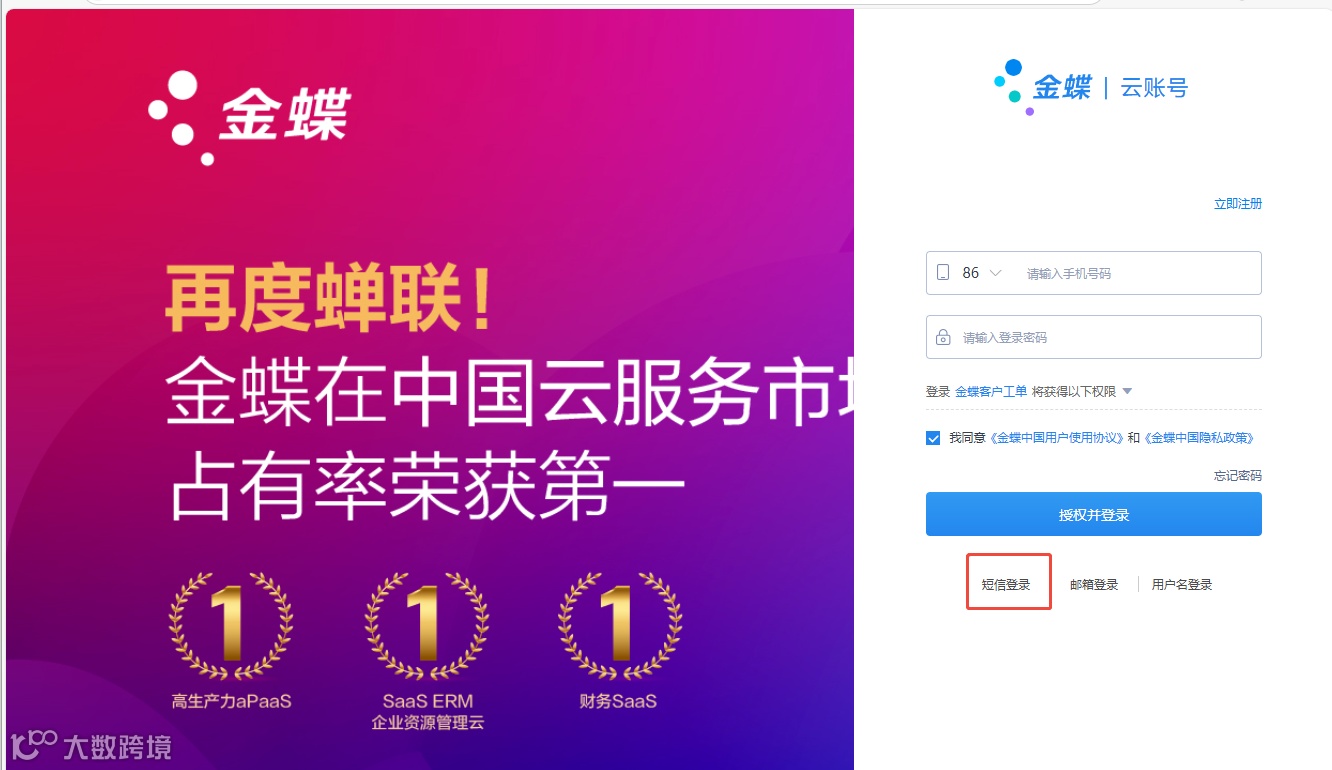Expand the permissions list triangle
1332x770 pixels.
pos(1127,391)
